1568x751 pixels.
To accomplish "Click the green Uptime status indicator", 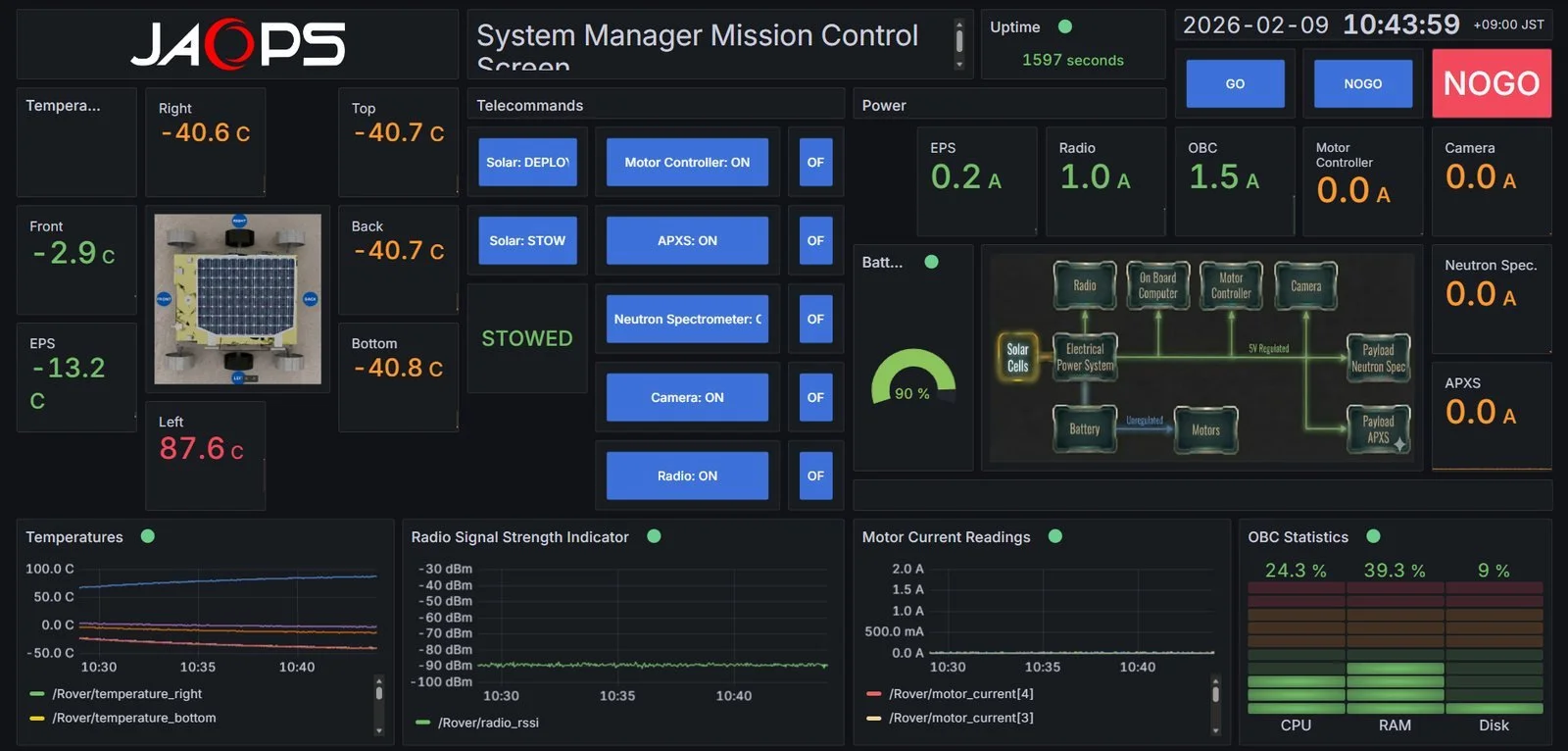I will (1065, 27).
